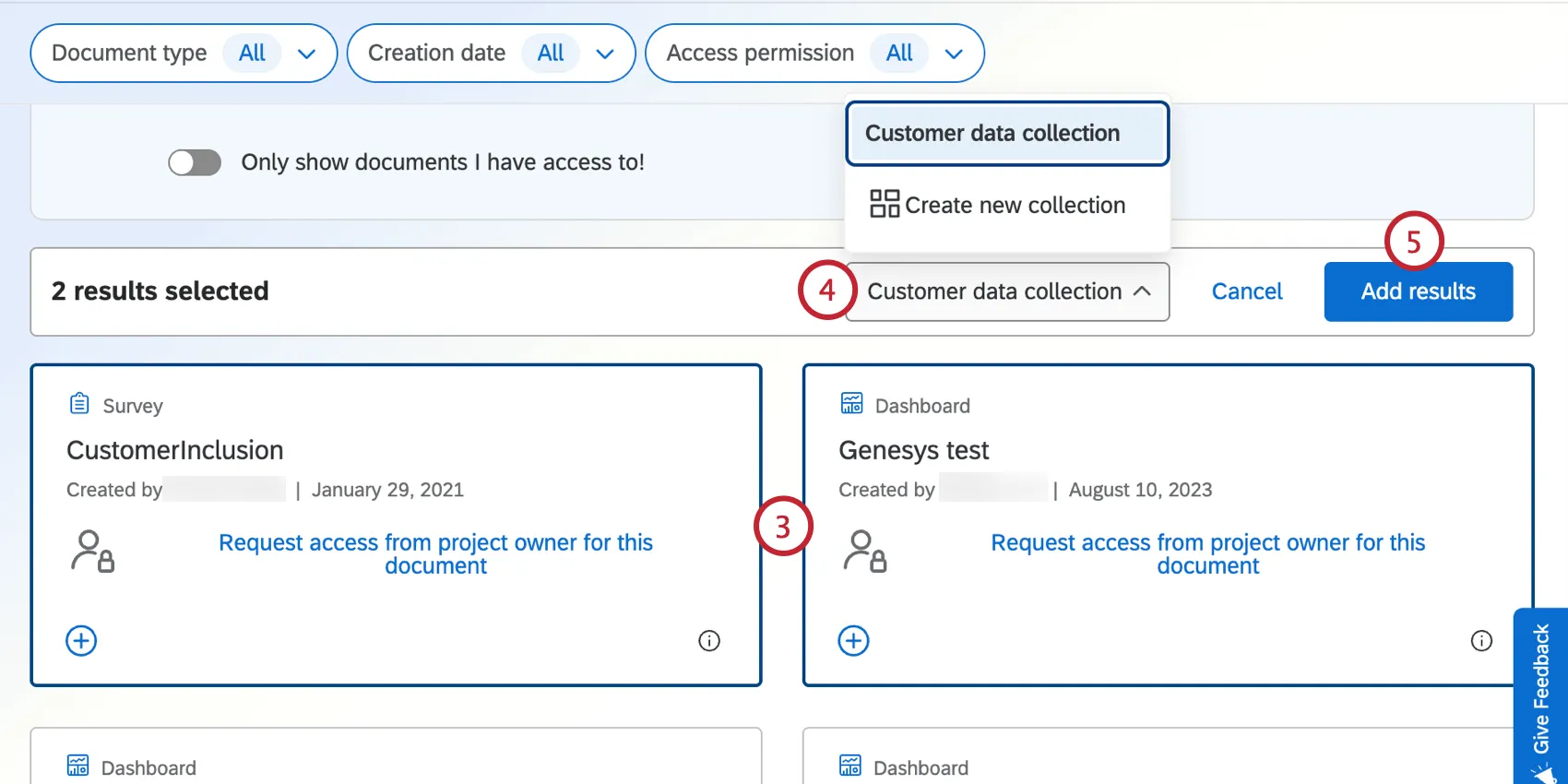The height and width of the screenshot is (784, 1568).
Task: Request access link for CustomerInclusion document
Action: pos(435,553)
